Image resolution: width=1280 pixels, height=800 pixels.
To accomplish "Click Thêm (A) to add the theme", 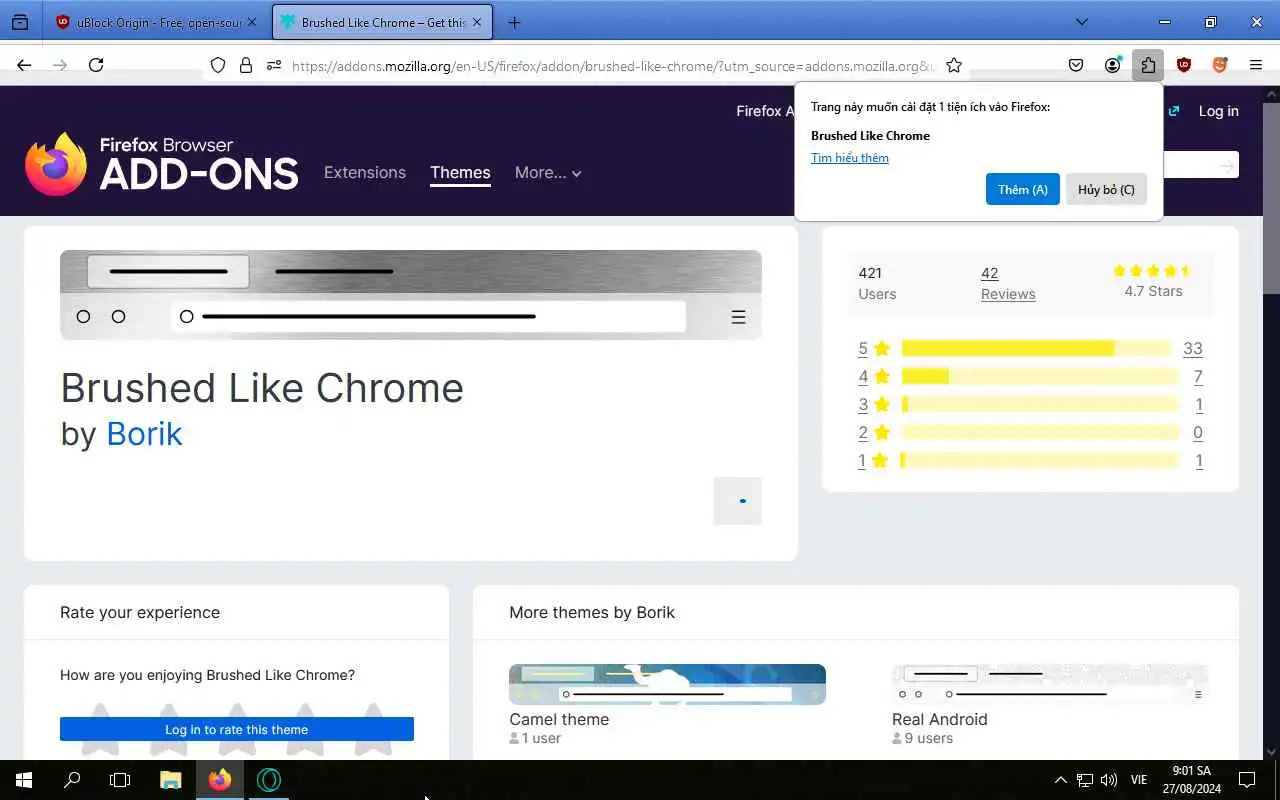I will pyautogui.click(x=1022, y=189).
